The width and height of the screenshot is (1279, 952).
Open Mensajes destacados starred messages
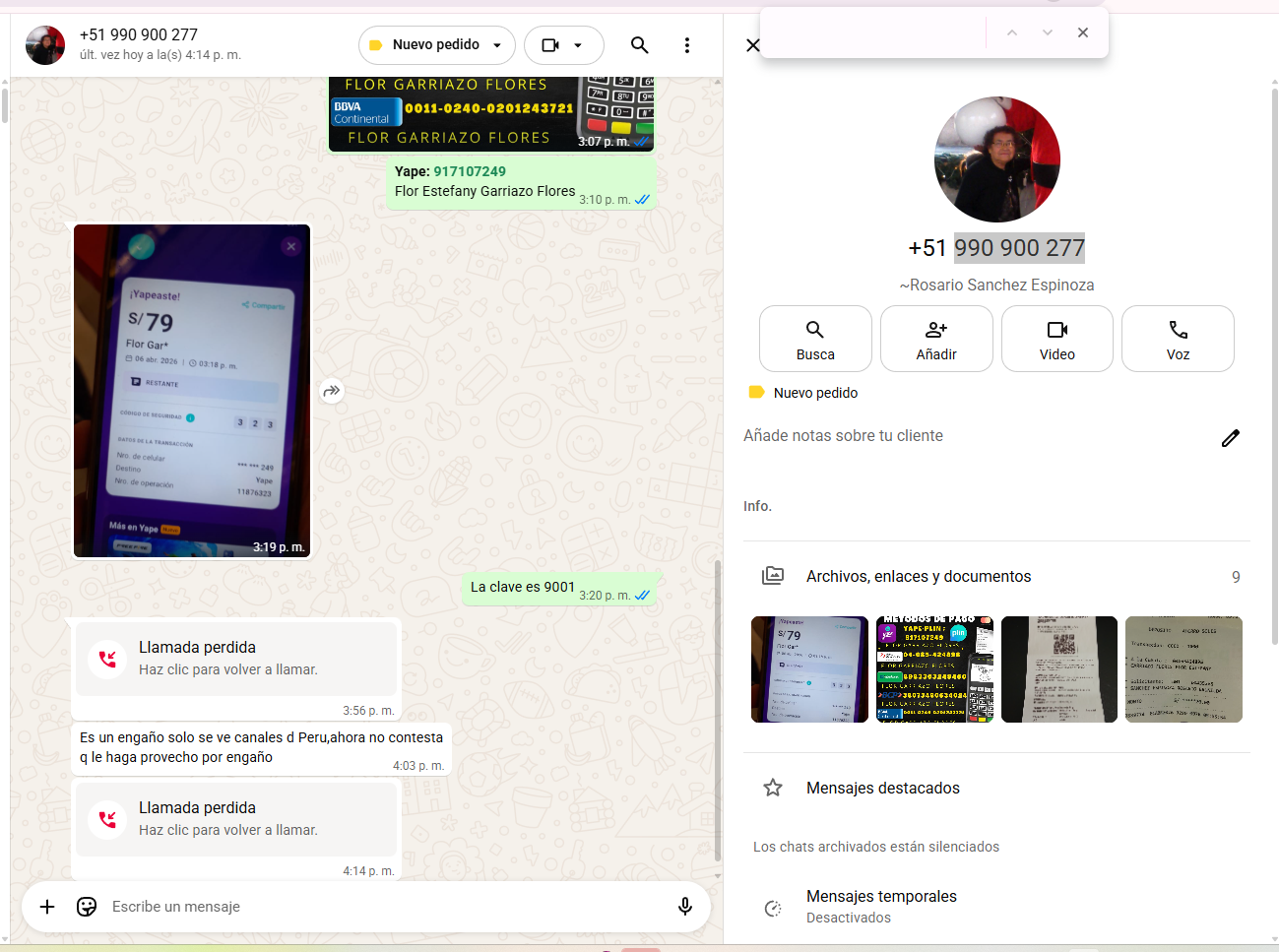[x=882, y=788]
